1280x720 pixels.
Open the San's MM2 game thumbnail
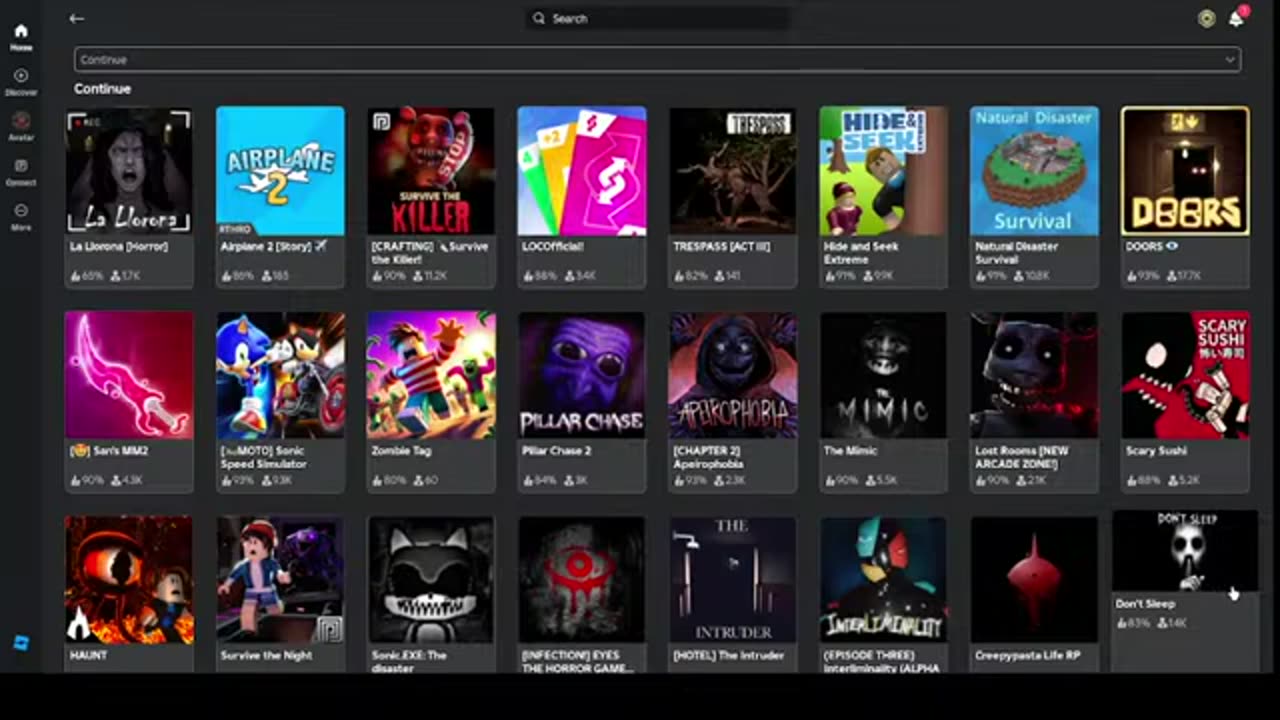[x=129, y=375]
